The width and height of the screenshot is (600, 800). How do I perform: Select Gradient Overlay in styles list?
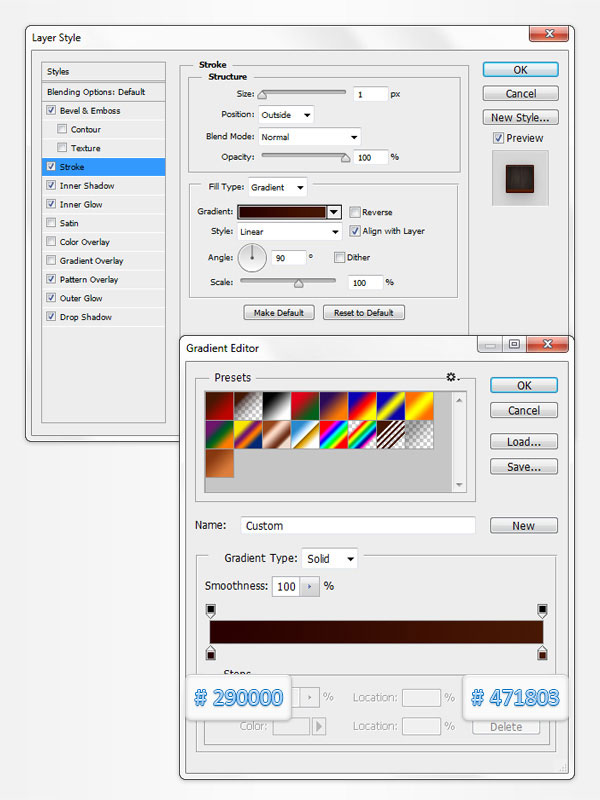(x=91, y=261)
